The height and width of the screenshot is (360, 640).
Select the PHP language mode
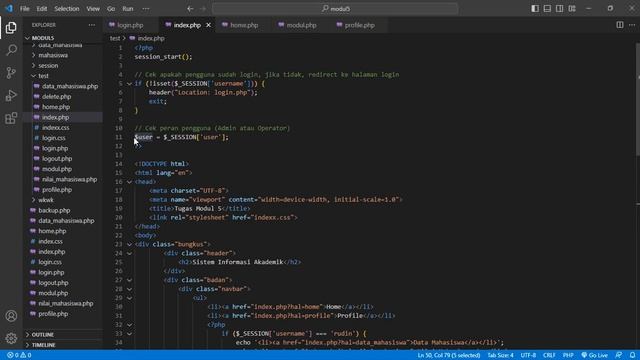coord(568,355)
